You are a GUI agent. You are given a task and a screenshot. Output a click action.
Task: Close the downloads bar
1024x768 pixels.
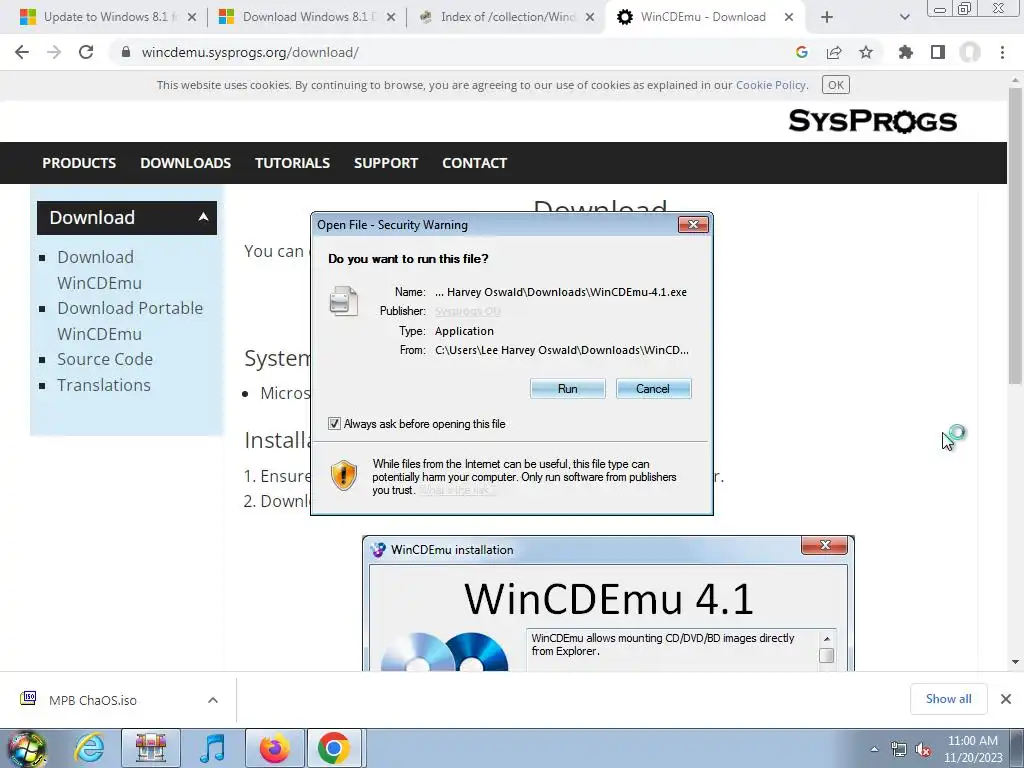[1006, 699]
